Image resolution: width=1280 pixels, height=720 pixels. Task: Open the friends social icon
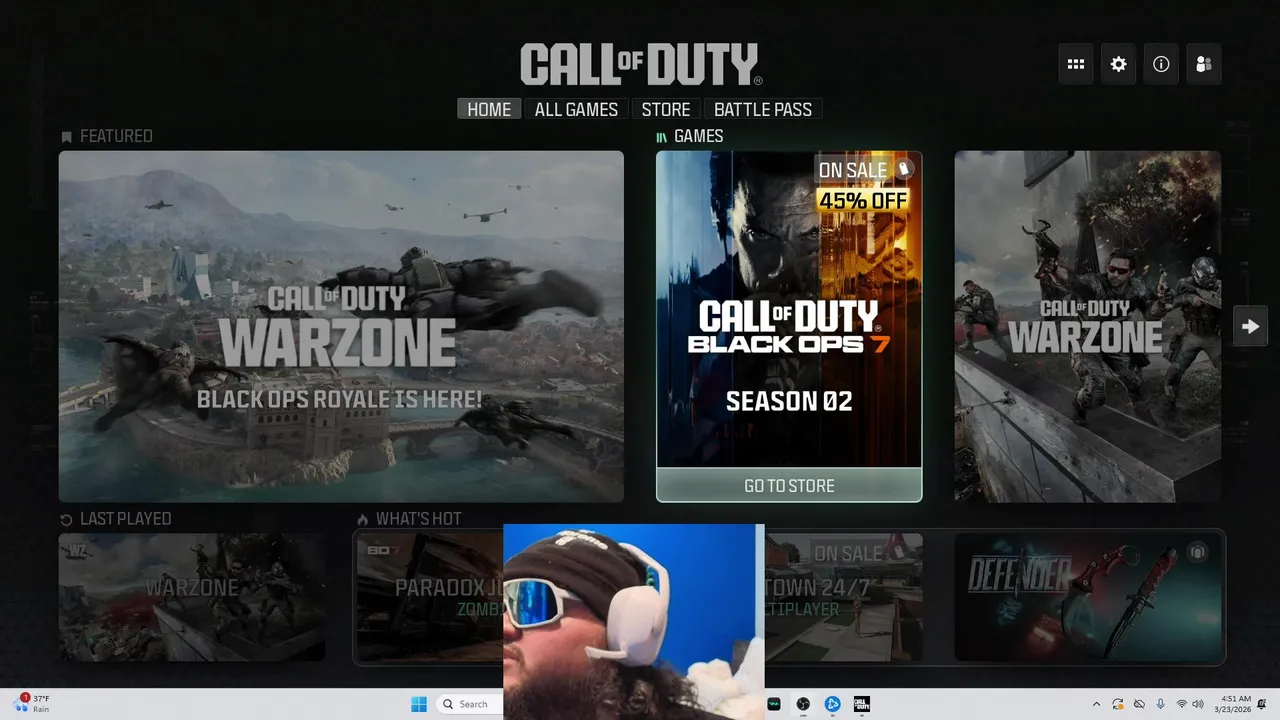click(x=1204, y=64)
